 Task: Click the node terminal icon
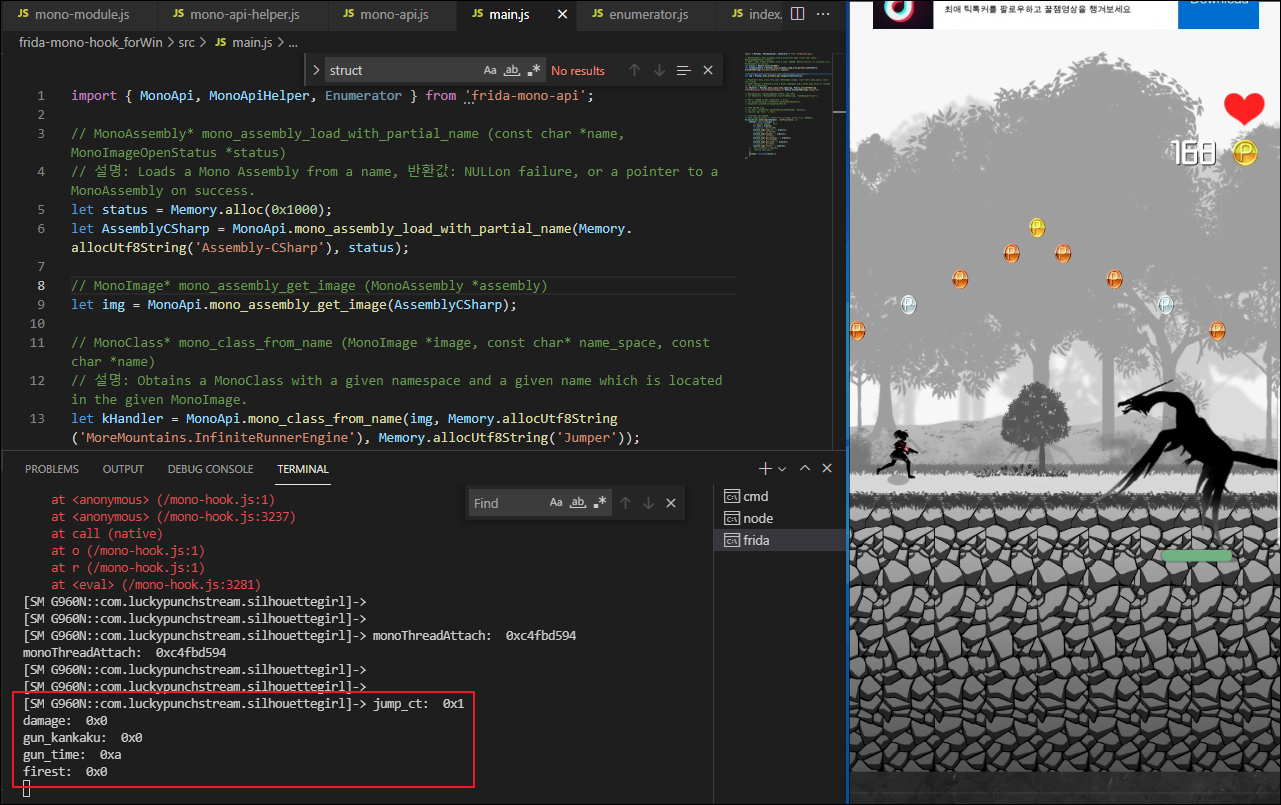point(731,518)
